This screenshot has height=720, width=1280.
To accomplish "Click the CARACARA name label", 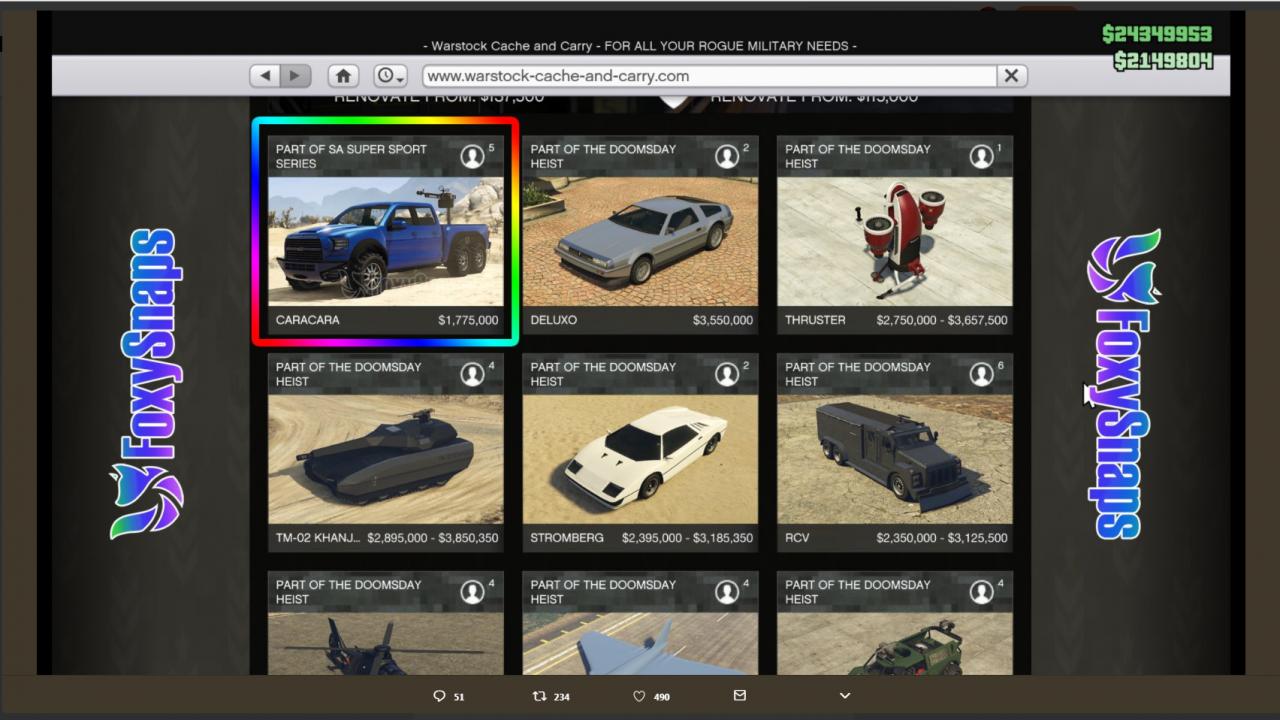I will tap(308, 320).
